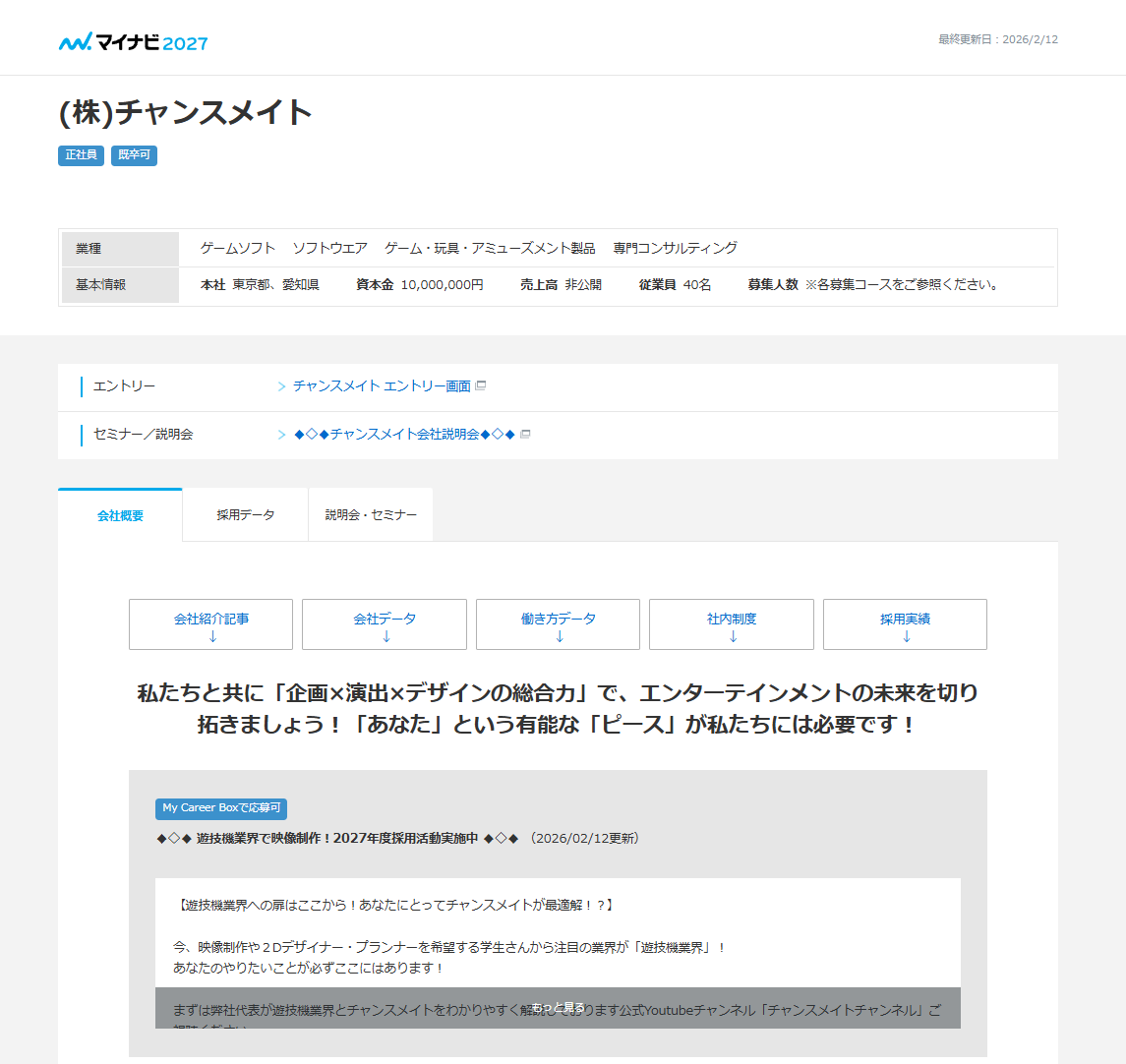The width and height of the screenshot is (1126, 1064).
Task: Click 私たちと共に headline text
Action: click(558, 709)
